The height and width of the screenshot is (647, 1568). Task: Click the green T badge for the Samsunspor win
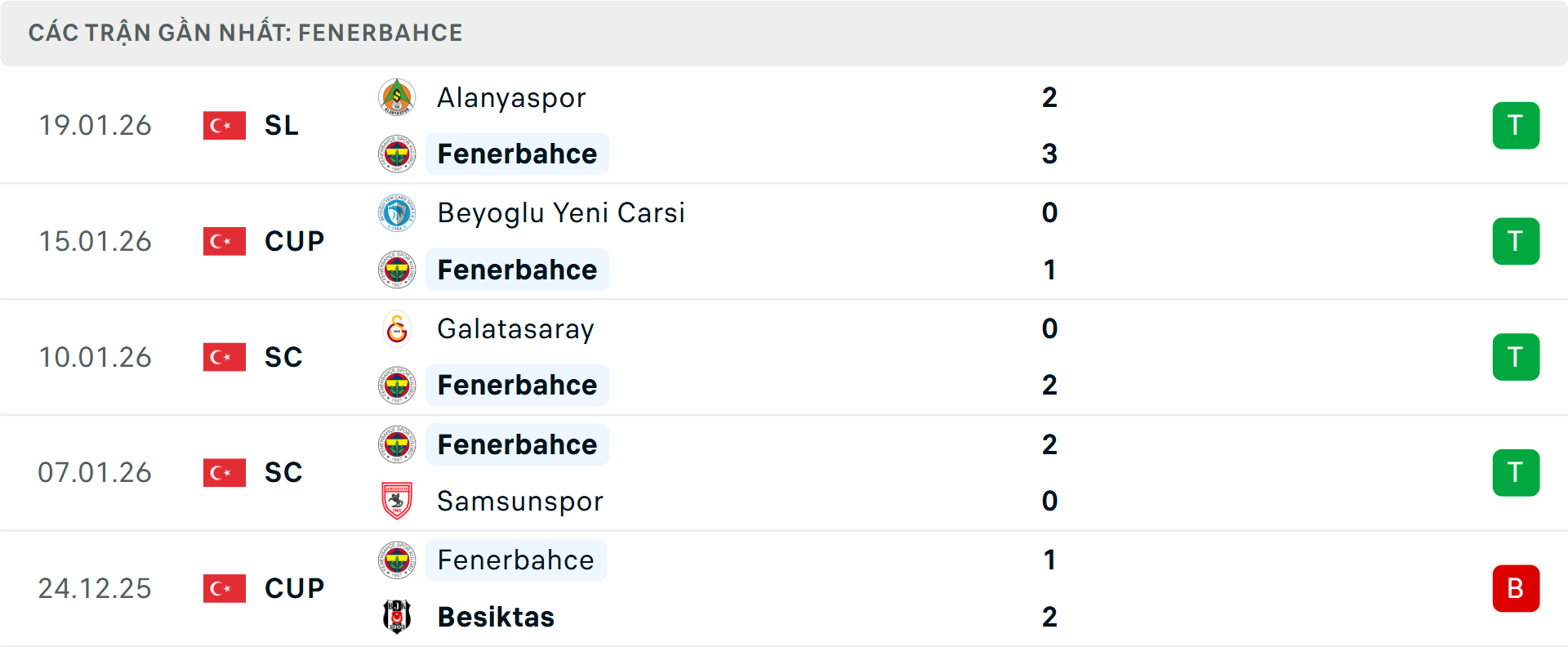pos(1516,472)
